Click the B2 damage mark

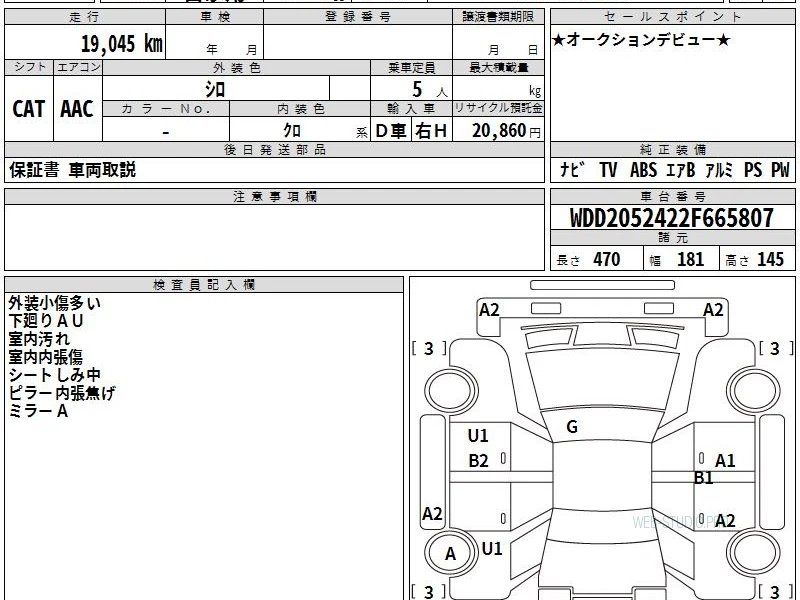(478, 461)
